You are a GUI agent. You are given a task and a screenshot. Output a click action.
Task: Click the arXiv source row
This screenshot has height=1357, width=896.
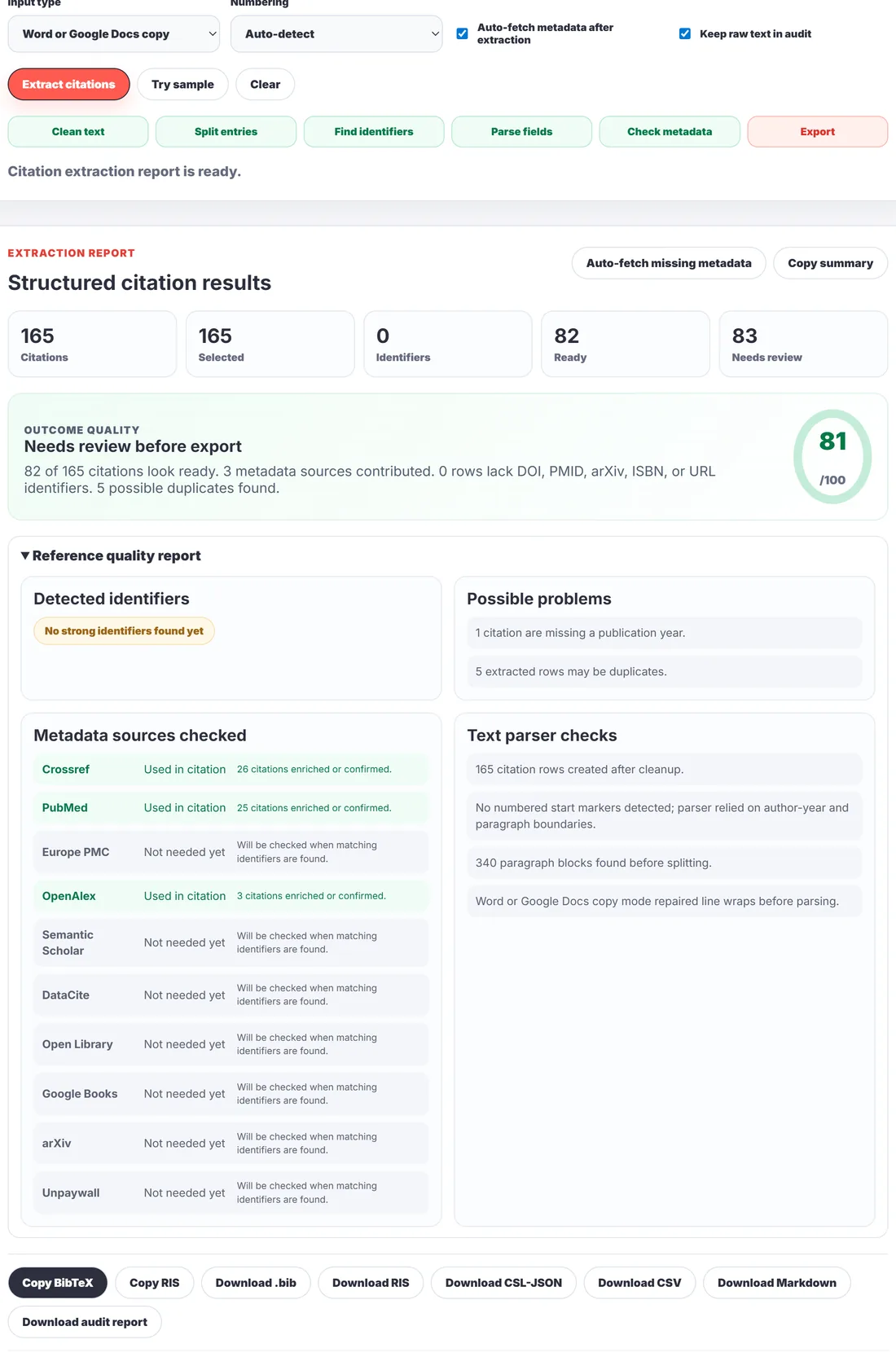tap(231, 1144)
